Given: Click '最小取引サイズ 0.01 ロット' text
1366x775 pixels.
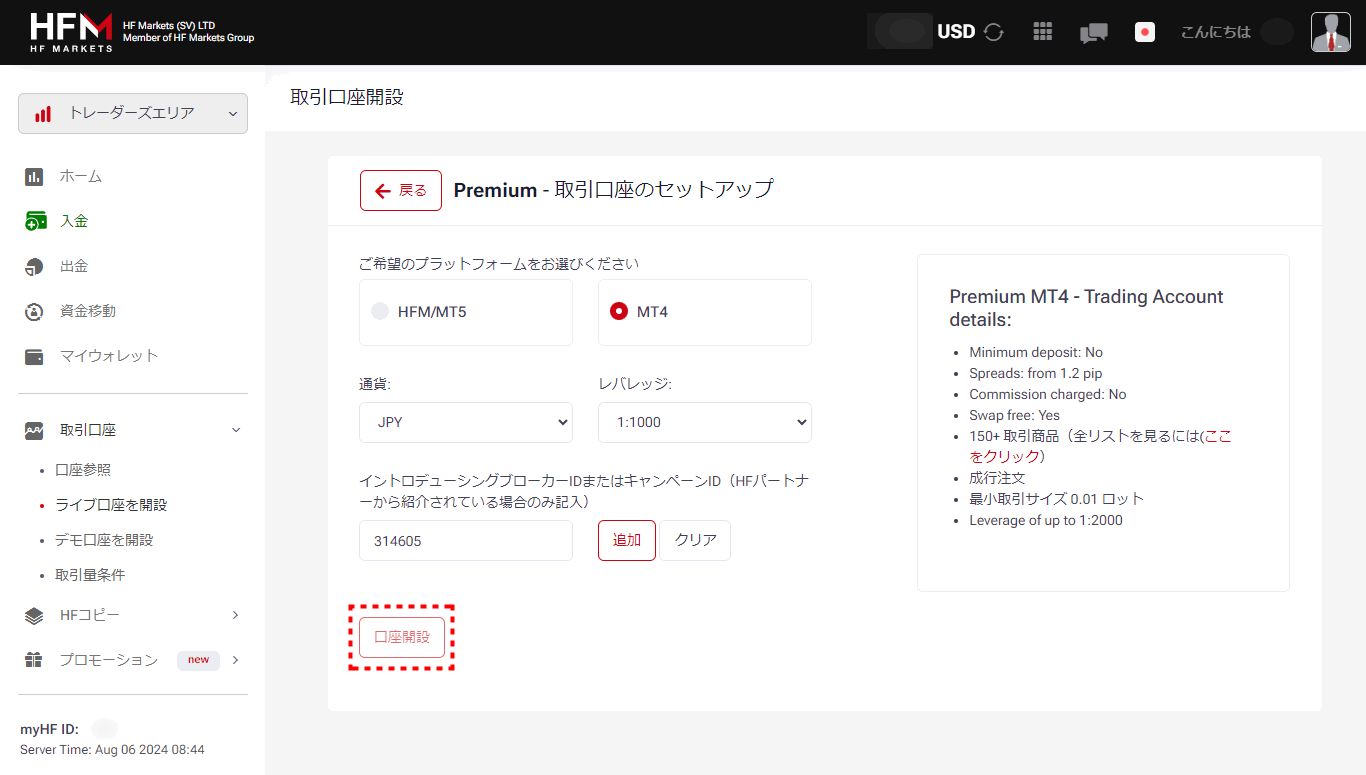Looking at the screenshot, I should pos(1056,499).
